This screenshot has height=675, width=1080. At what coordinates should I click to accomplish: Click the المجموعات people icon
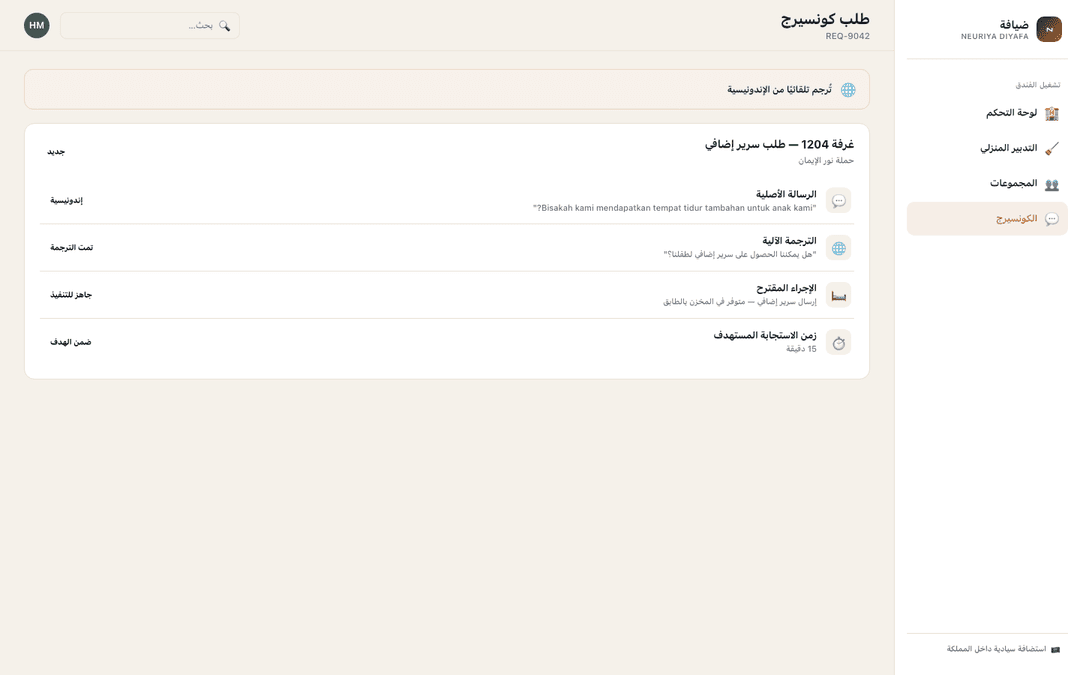tap(1051, 184)
